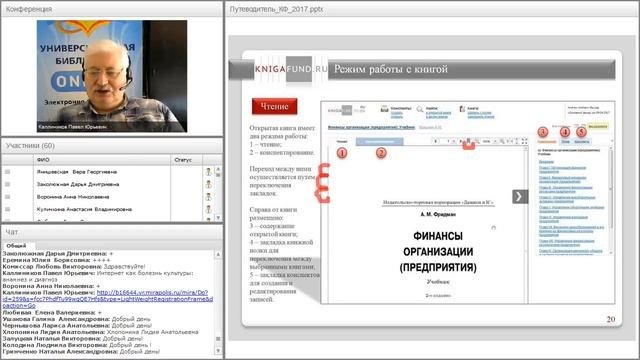
Task: Click chat panel scroll-up arrow
Action: 218,254
